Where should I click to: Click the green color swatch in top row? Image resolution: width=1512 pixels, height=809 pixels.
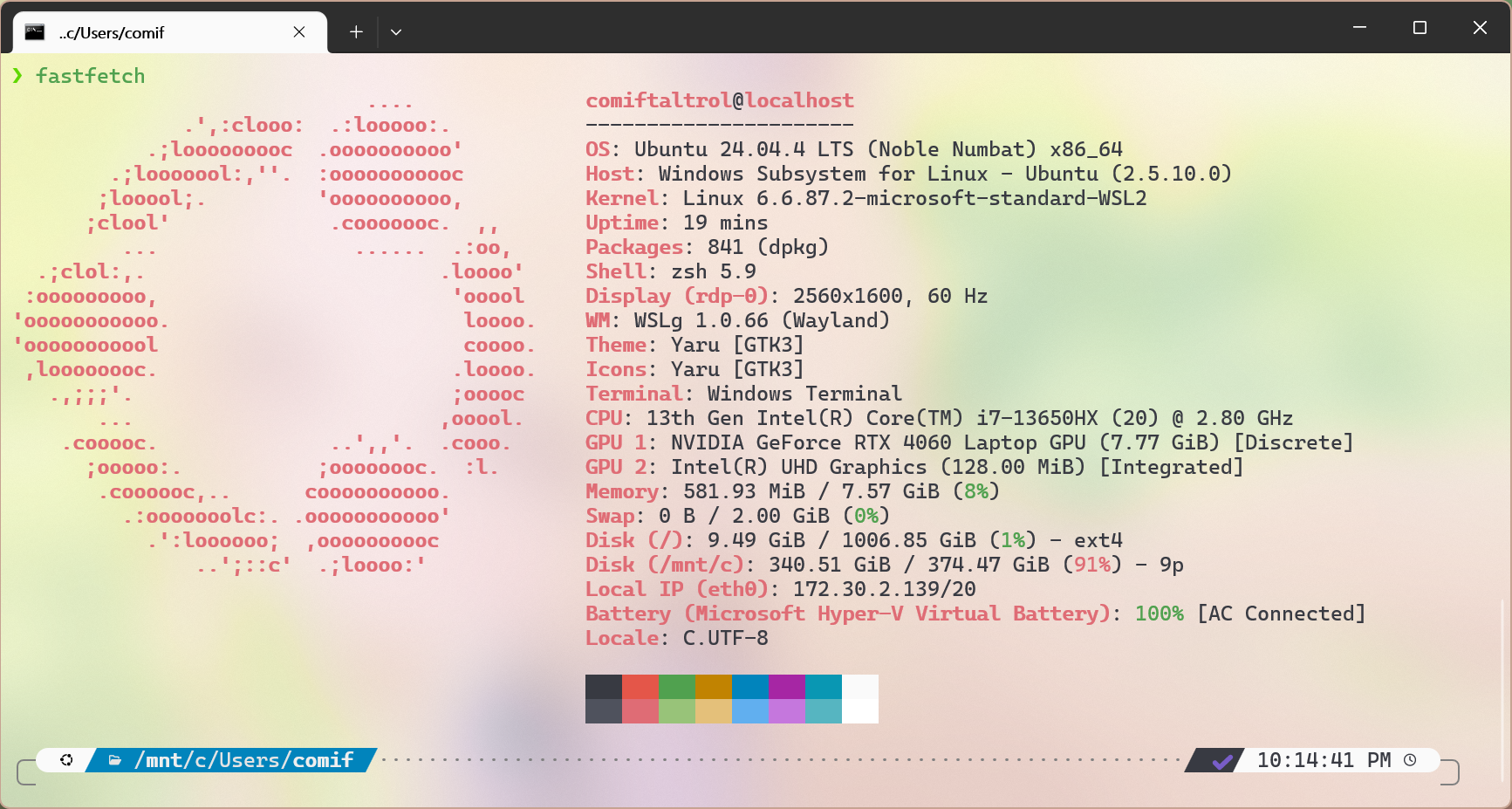point(677,686)
